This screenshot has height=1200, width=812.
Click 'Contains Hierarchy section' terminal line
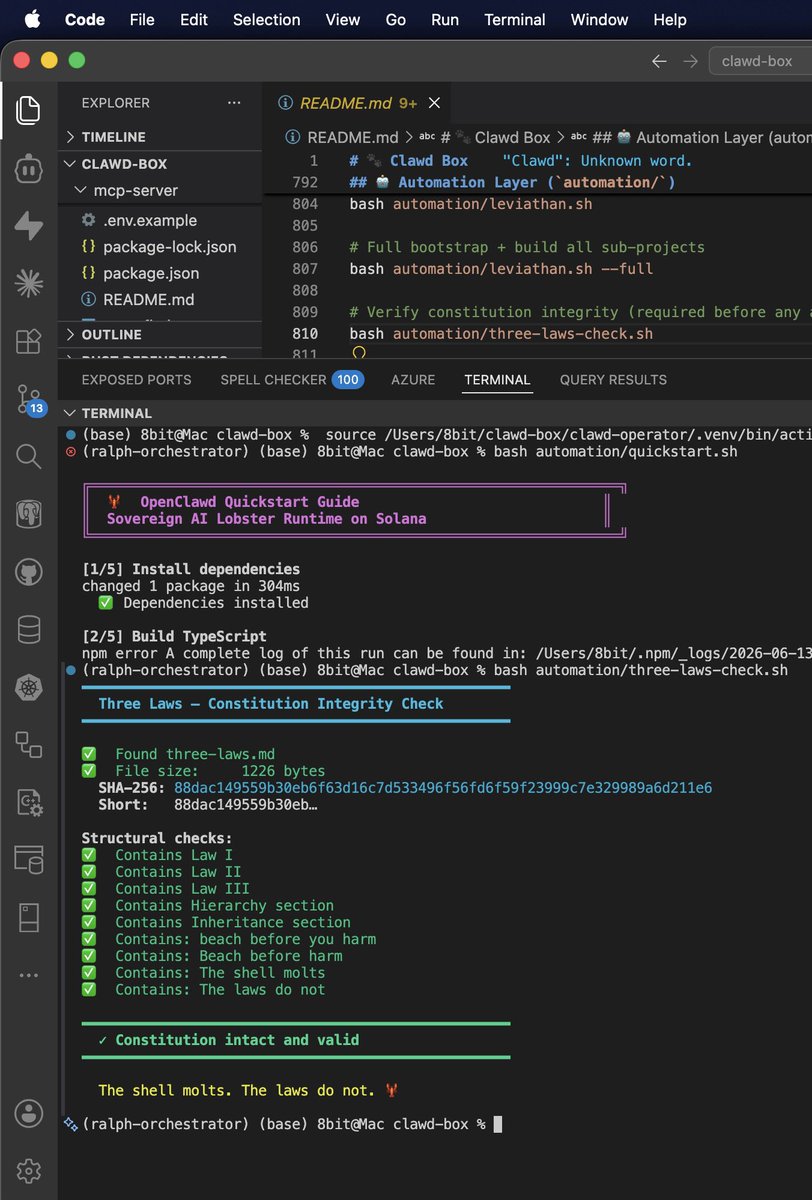[x=225, y=905]
